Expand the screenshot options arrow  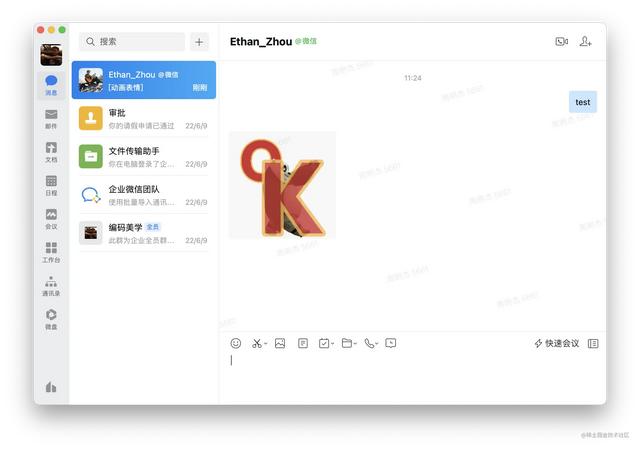[265, 344]
